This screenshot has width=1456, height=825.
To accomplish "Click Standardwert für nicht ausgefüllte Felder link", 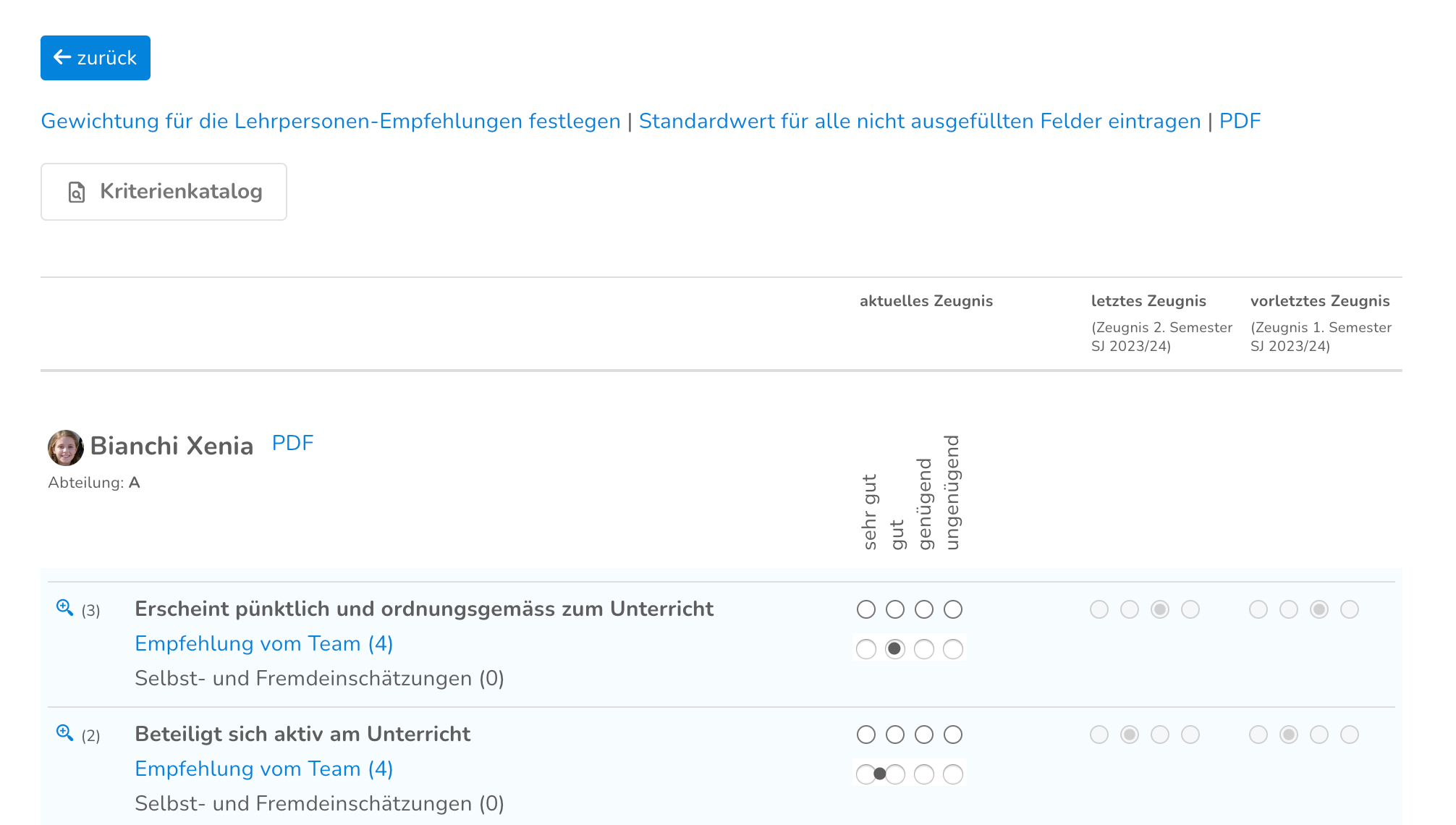I will tap(919, 121).
